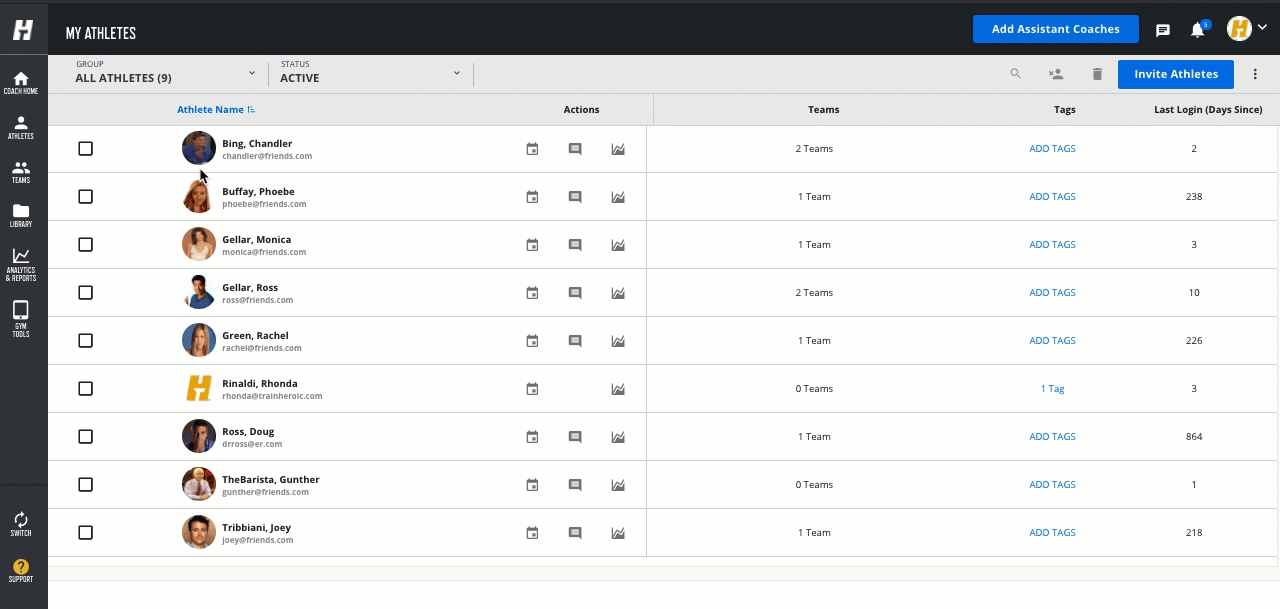Open the TrainHeroic logo home icon
1280x609 pixels.
click(x=23, y=30)
